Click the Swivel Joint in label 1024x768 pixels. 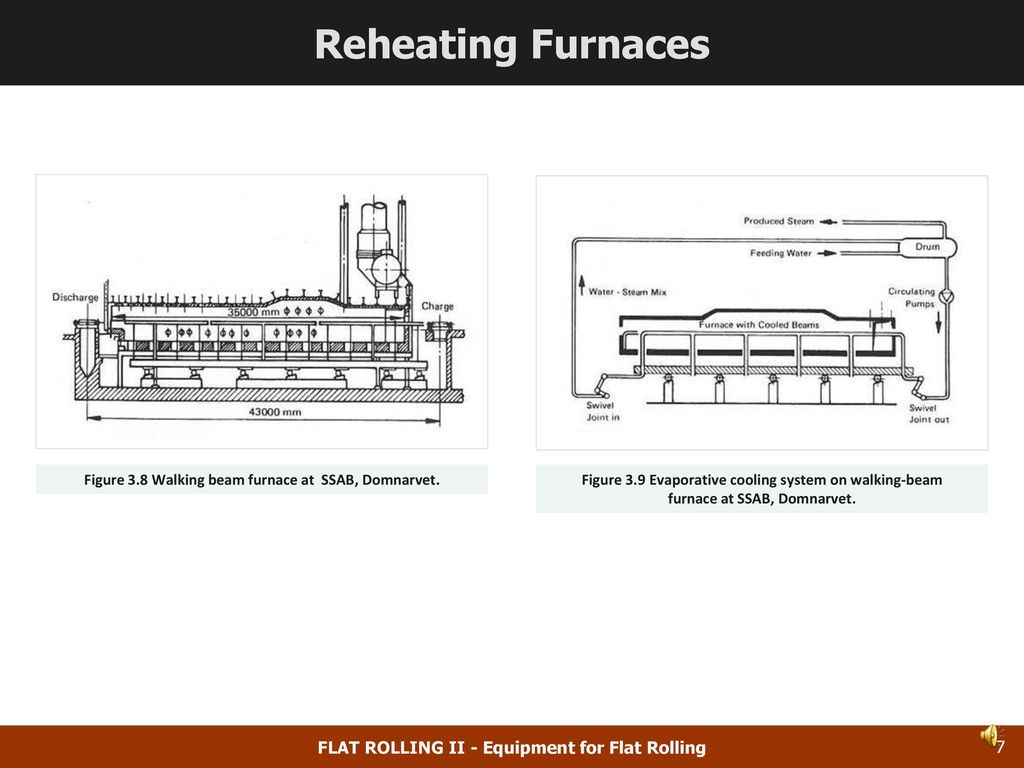pyautogui.click(x=602, y=411)
